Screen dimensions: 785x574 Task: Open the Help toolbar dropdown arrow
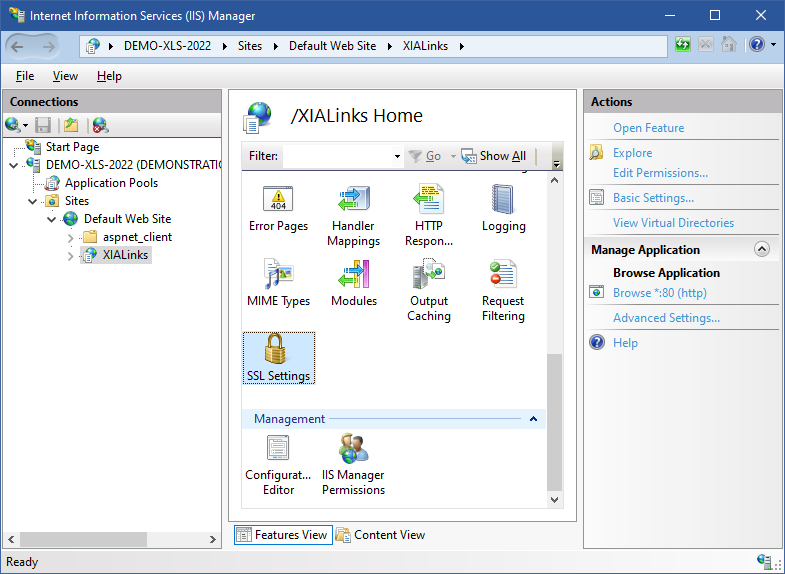coord(774,45)
